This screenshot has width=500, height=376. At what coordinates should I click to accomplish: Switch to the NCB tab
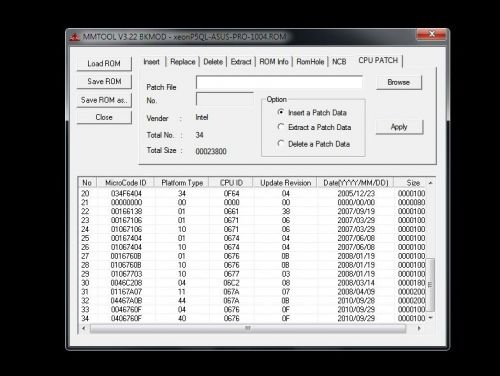point(339,62)
